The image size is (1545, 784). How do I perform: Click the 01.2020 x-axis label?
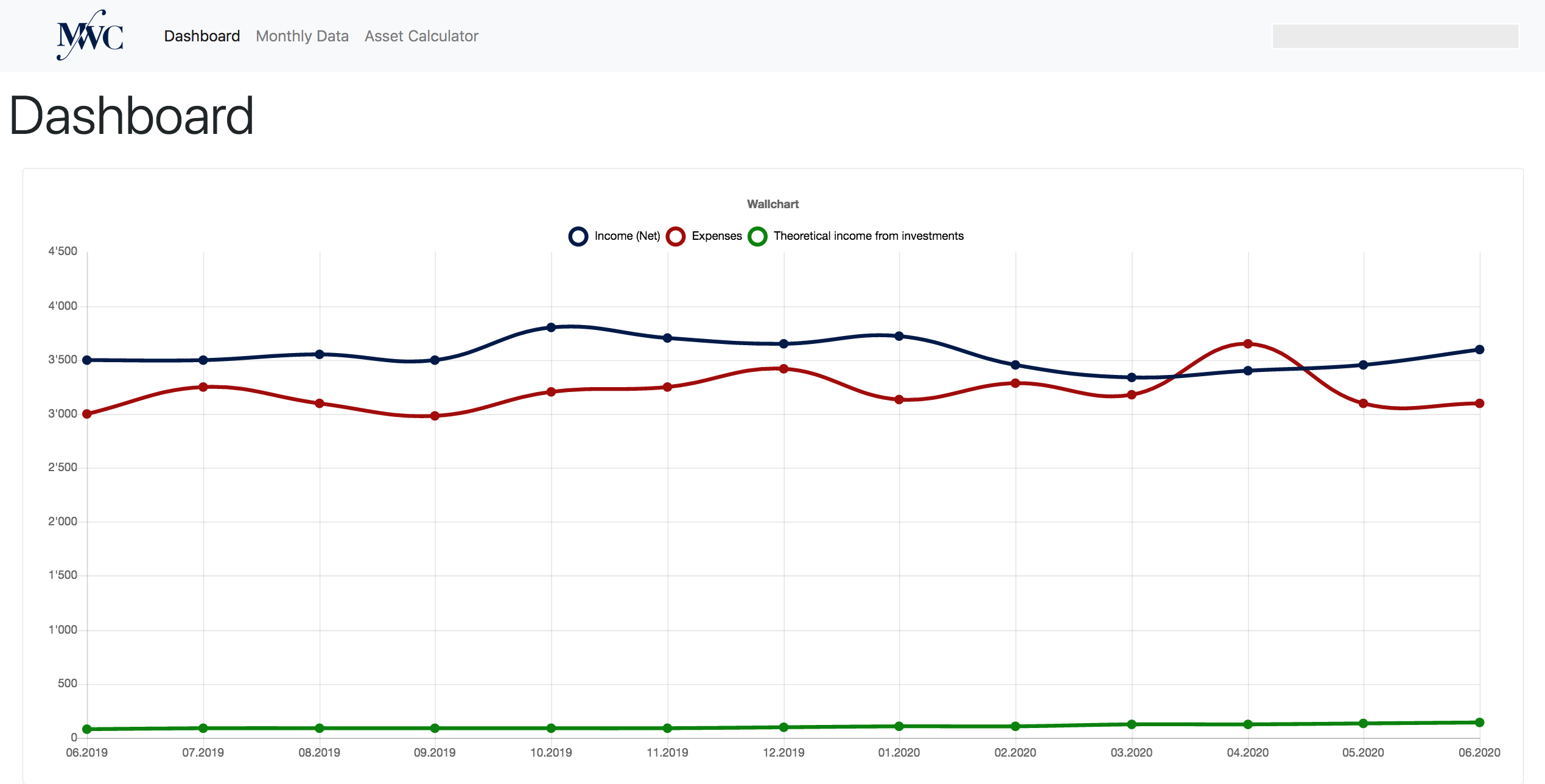click(x=899, y=752)
